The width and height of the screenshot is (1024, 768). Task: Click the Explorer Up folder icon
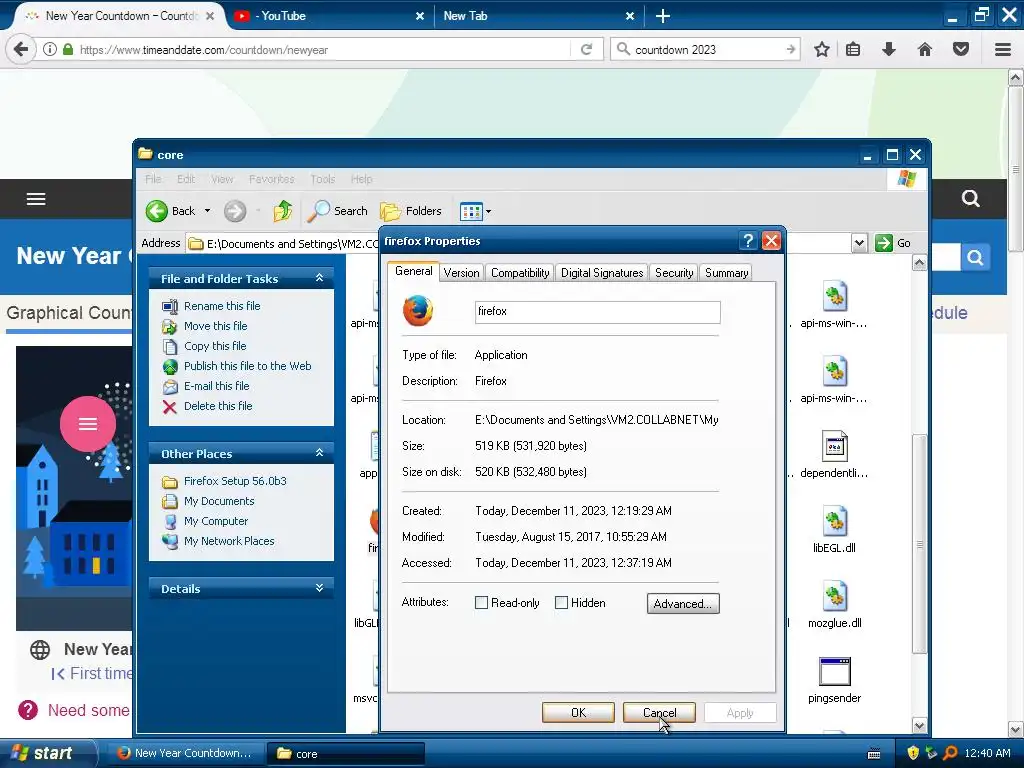[282, 211]
